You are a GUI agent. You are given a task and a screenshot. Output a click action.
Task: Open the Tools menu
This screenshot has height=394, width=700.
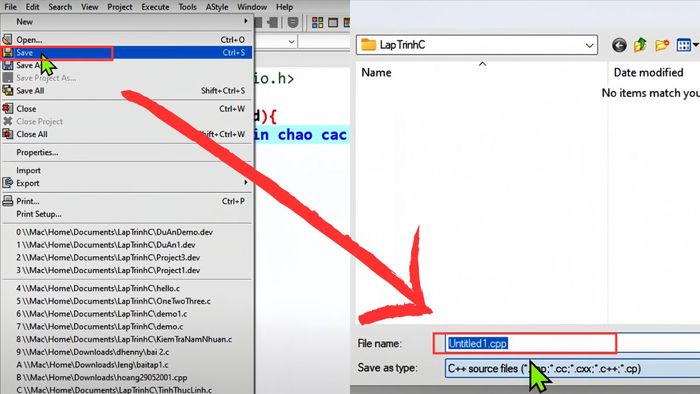pyautogui.click(x=188, y=7)
